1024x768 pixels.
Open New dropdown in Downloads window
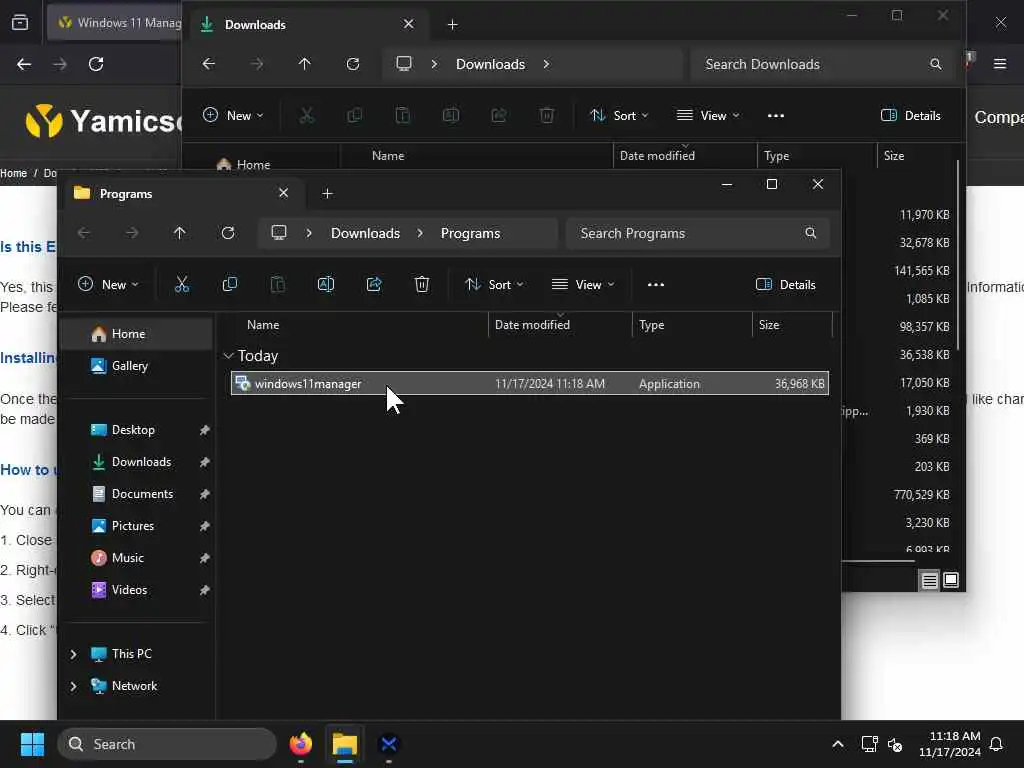tap(233, 116)
